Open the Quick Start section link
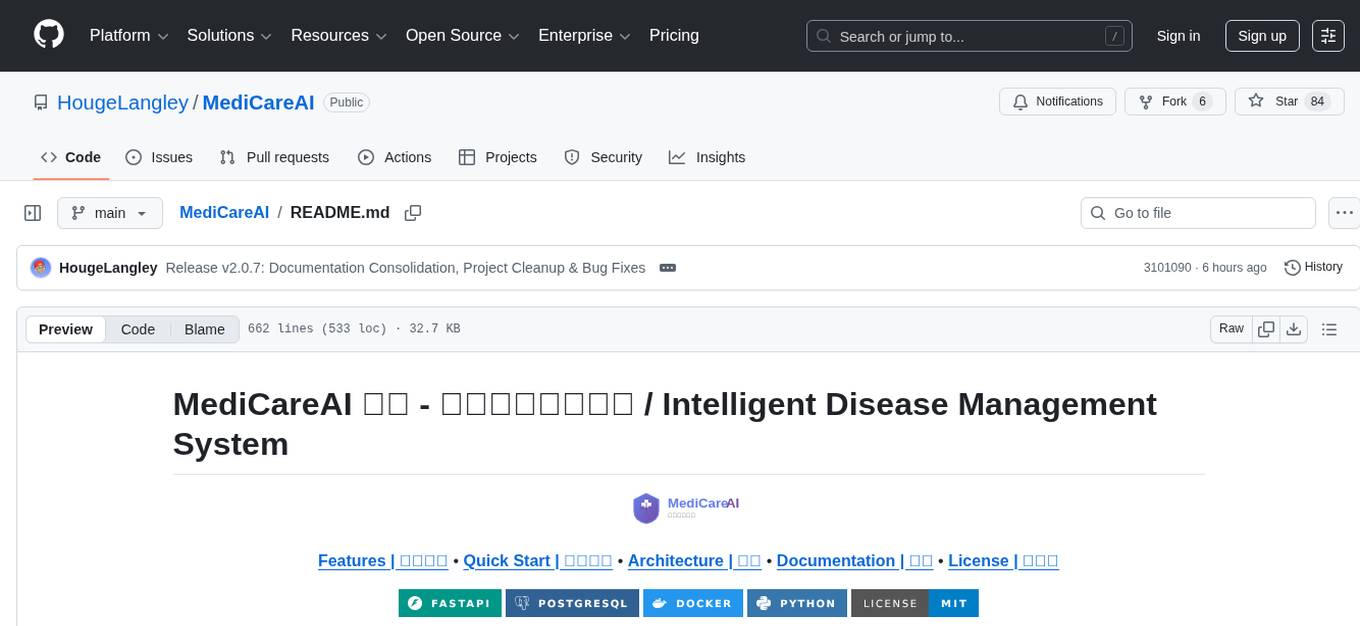1360x626 pixels. pyautogui.click(x=537, y=560)
